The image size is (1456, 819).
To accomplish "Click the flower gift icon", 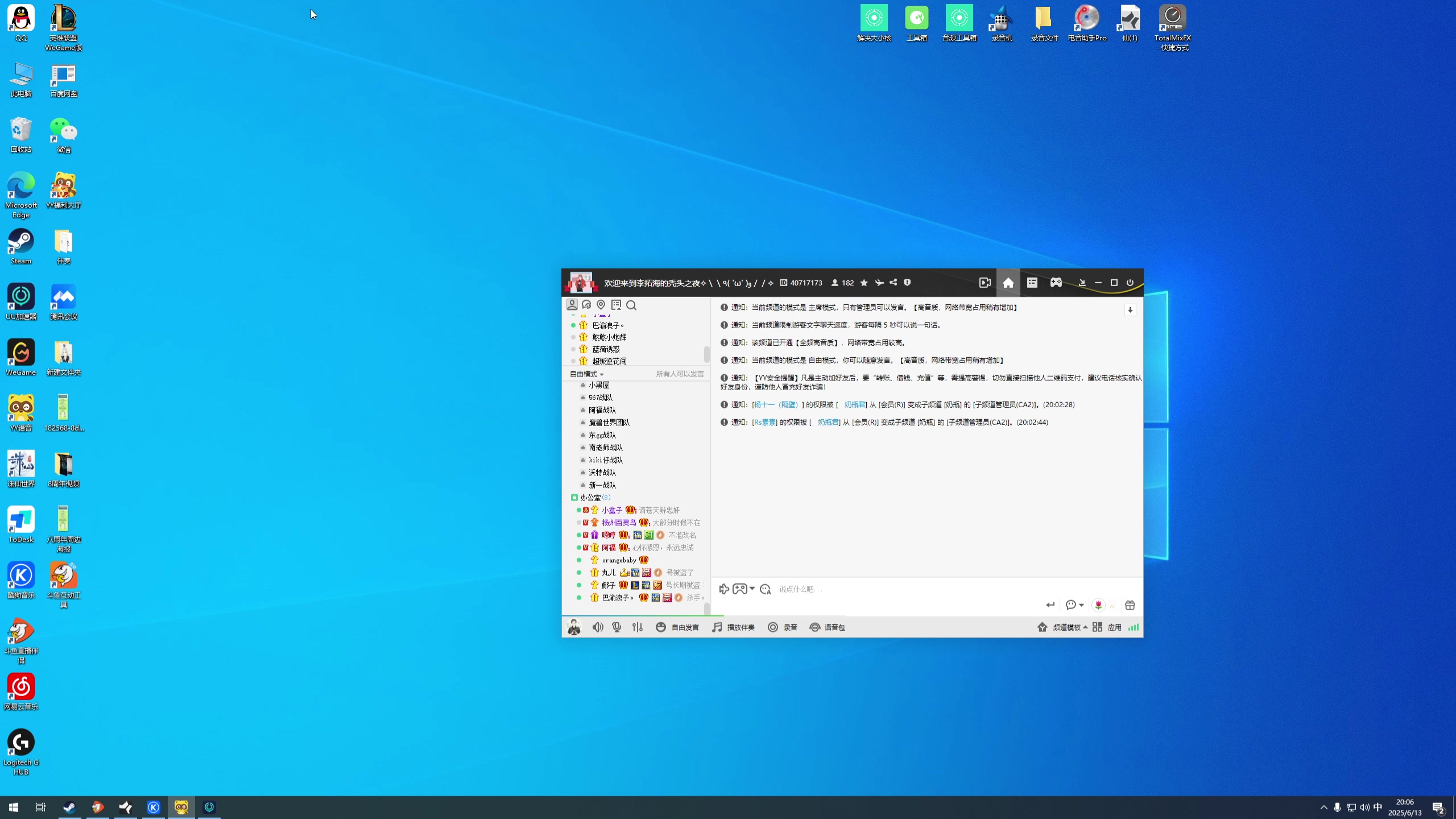I will (x=1098, y=605).
